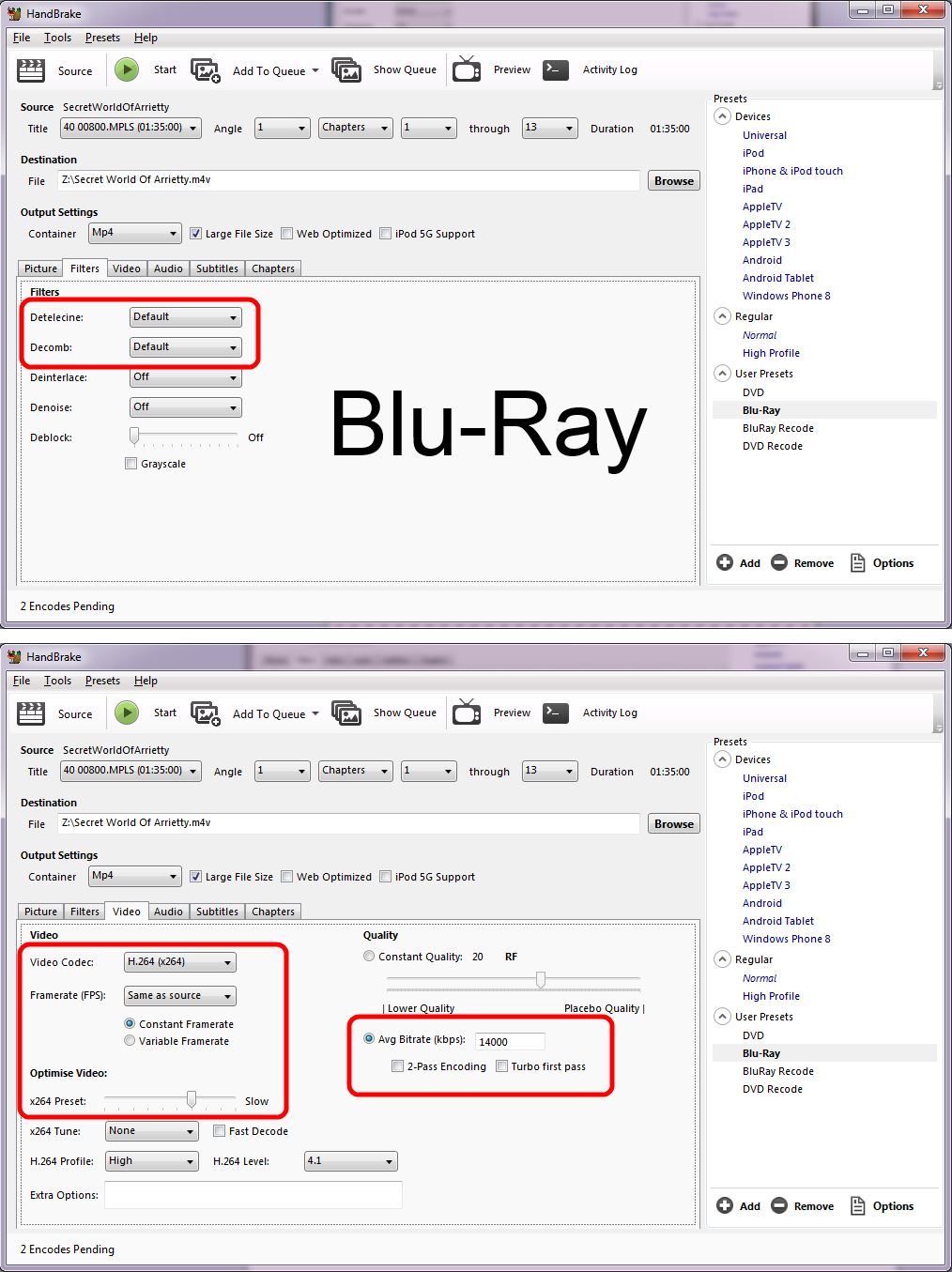This screenshot has width=952, height=1272.
Task: Click Browse button in bottom window
Action: [674, 823]
